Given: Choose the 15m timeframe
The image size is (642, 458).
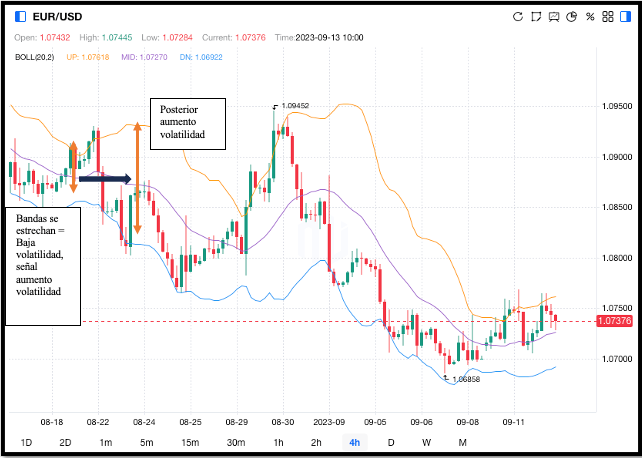Looking at the screenshot, I should pyautogui.click(x=191, y=442).
